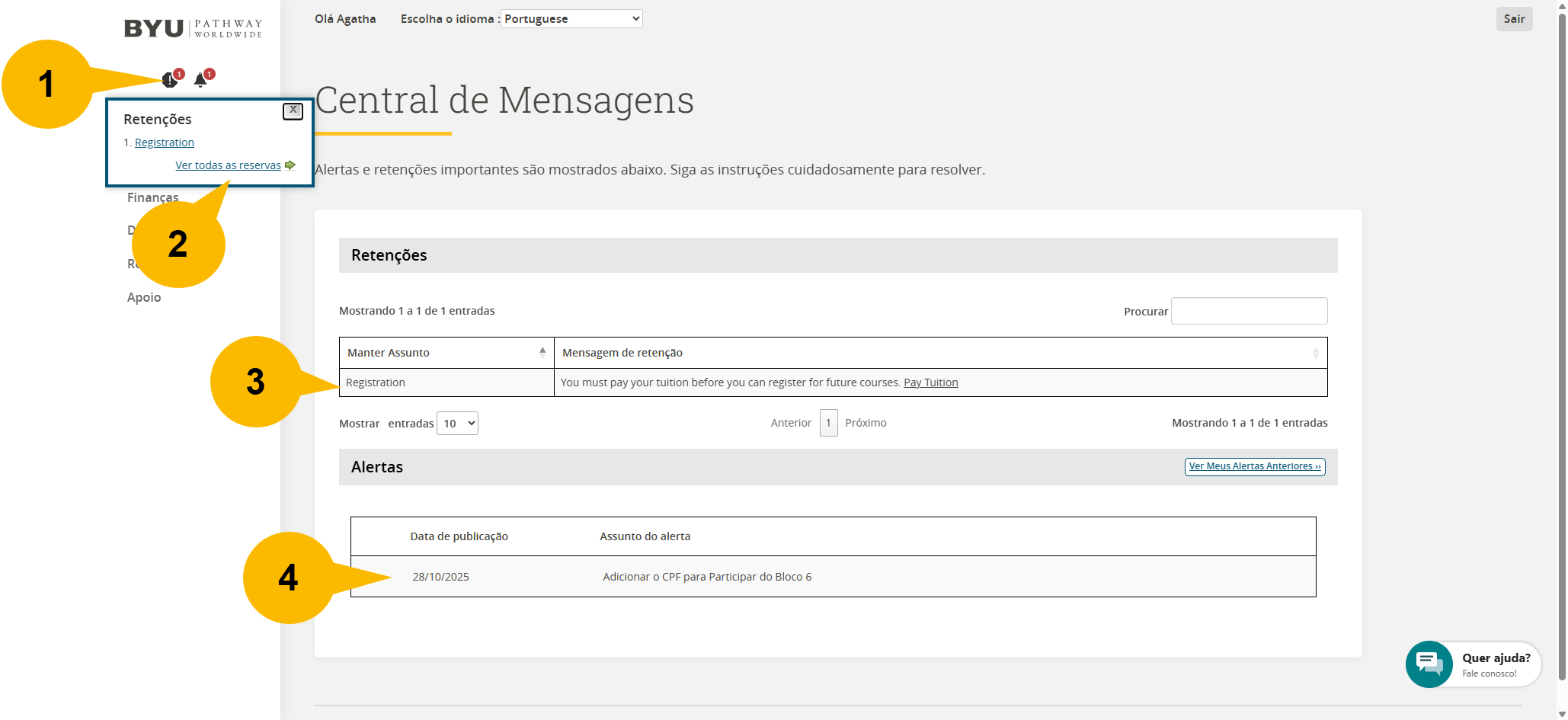Open alert Adicionar o CPF para Participar do Bloco 6
Image resolution: width=1568 pixels, height=720 pixels.
point(707,577)
